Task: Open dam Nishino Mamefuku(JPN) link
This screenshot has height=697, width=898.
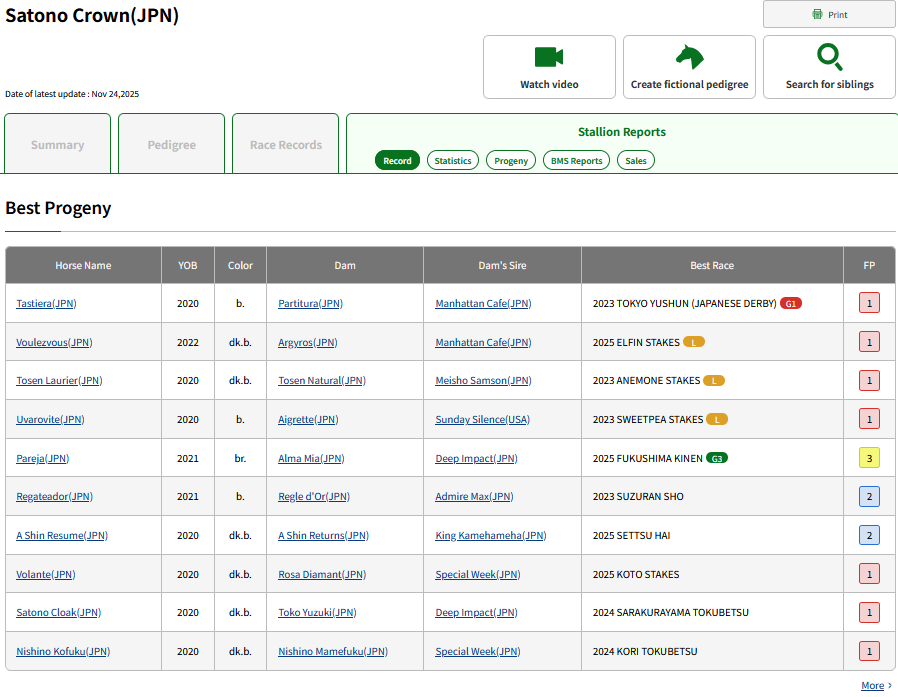Action: 333,652
